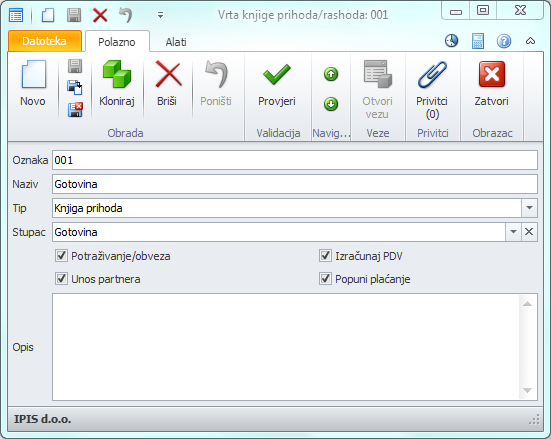Viewport: 551px width, 439px height.
Task: Disable the Popuni plaćanje checkbox
Action: [x=325, y=279]
